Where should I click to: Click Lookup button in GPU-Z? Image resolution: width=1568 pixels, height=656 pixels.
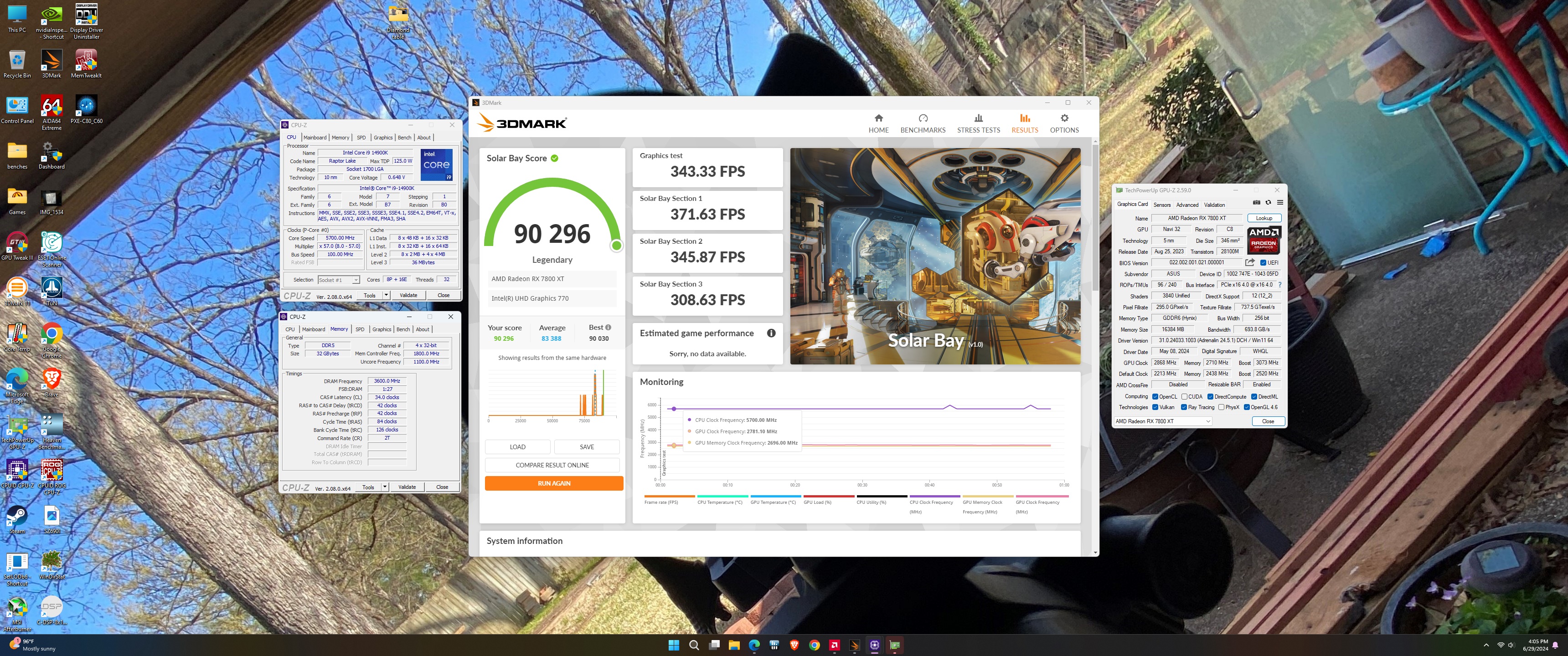[1264, 218]
